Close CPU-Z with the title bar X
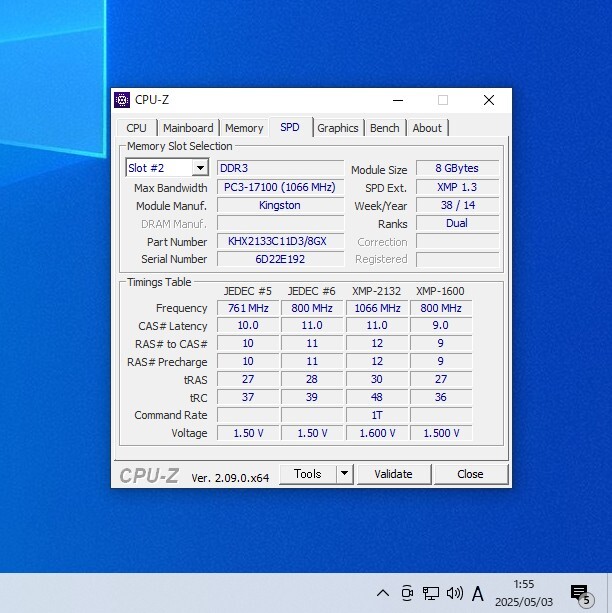 point(488,100)
